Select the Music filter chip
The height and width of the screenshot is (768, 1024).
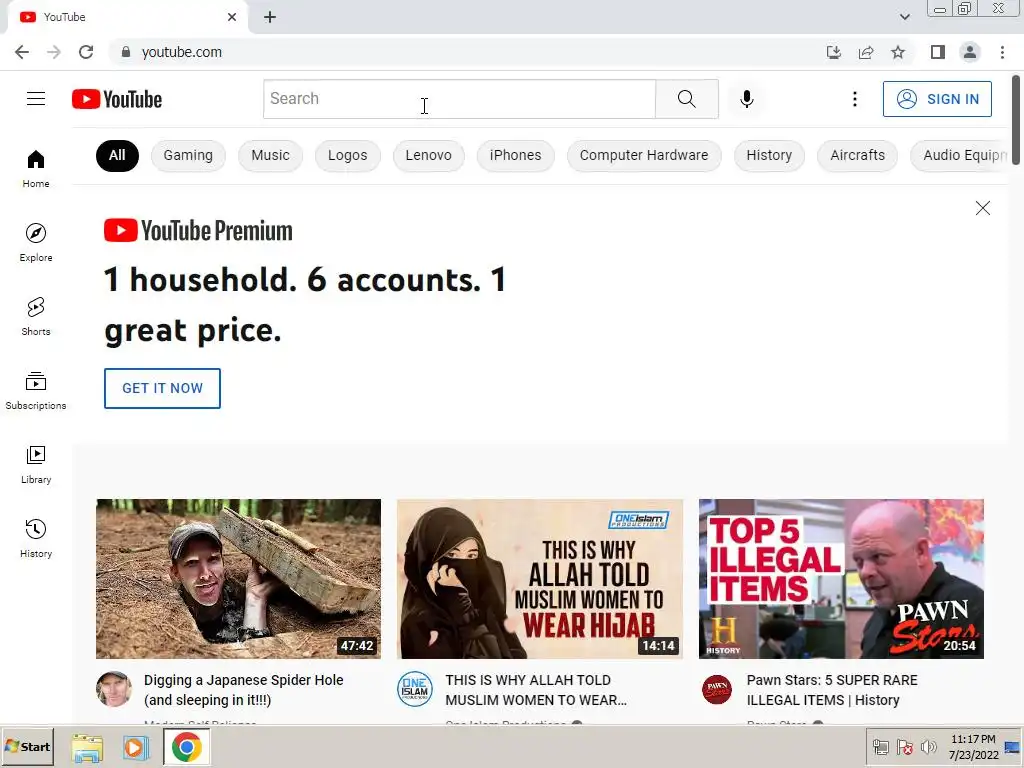pos(270,155)
